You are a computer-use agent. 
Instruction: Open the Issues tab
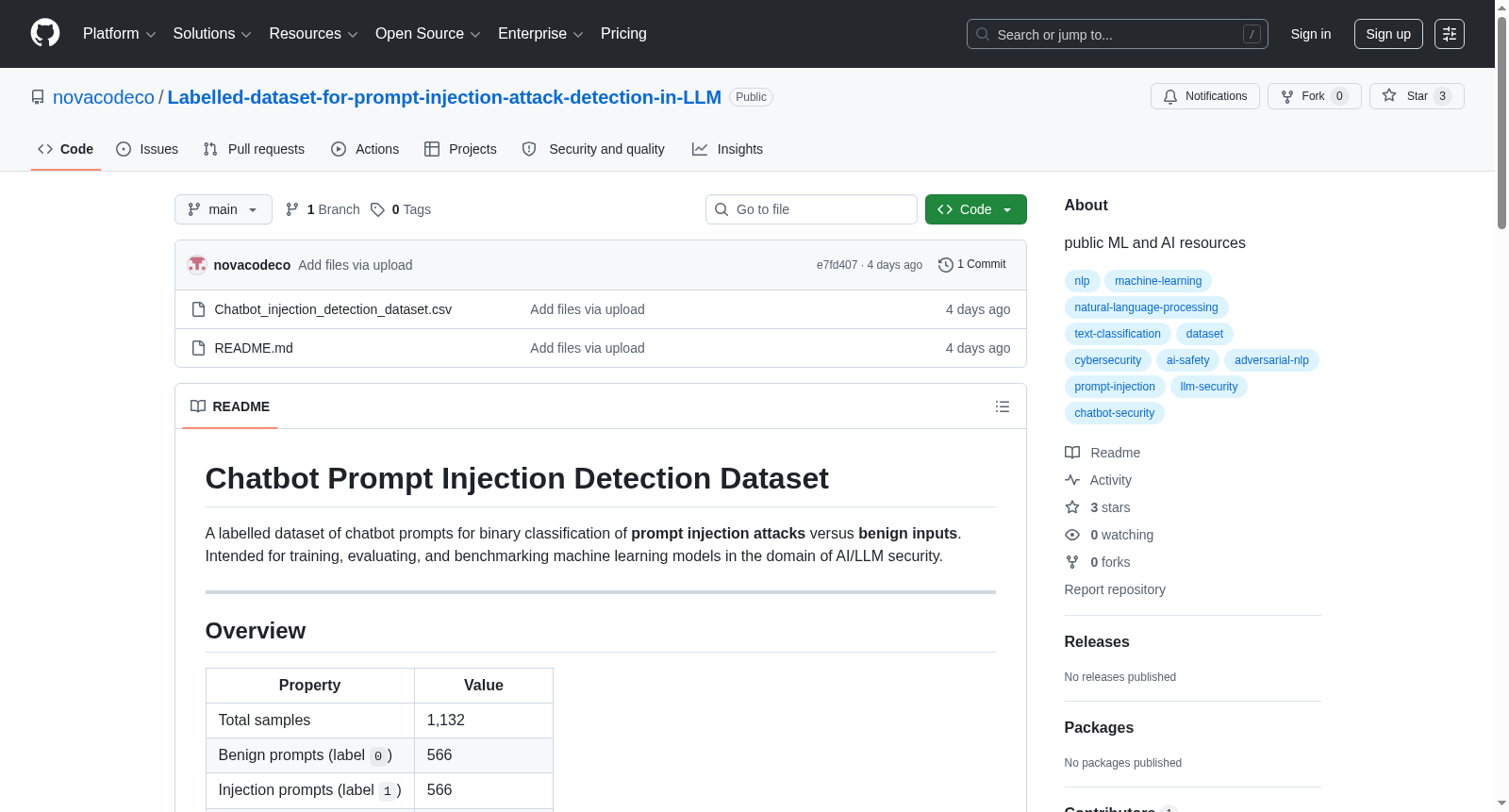[x=147, y=149]
